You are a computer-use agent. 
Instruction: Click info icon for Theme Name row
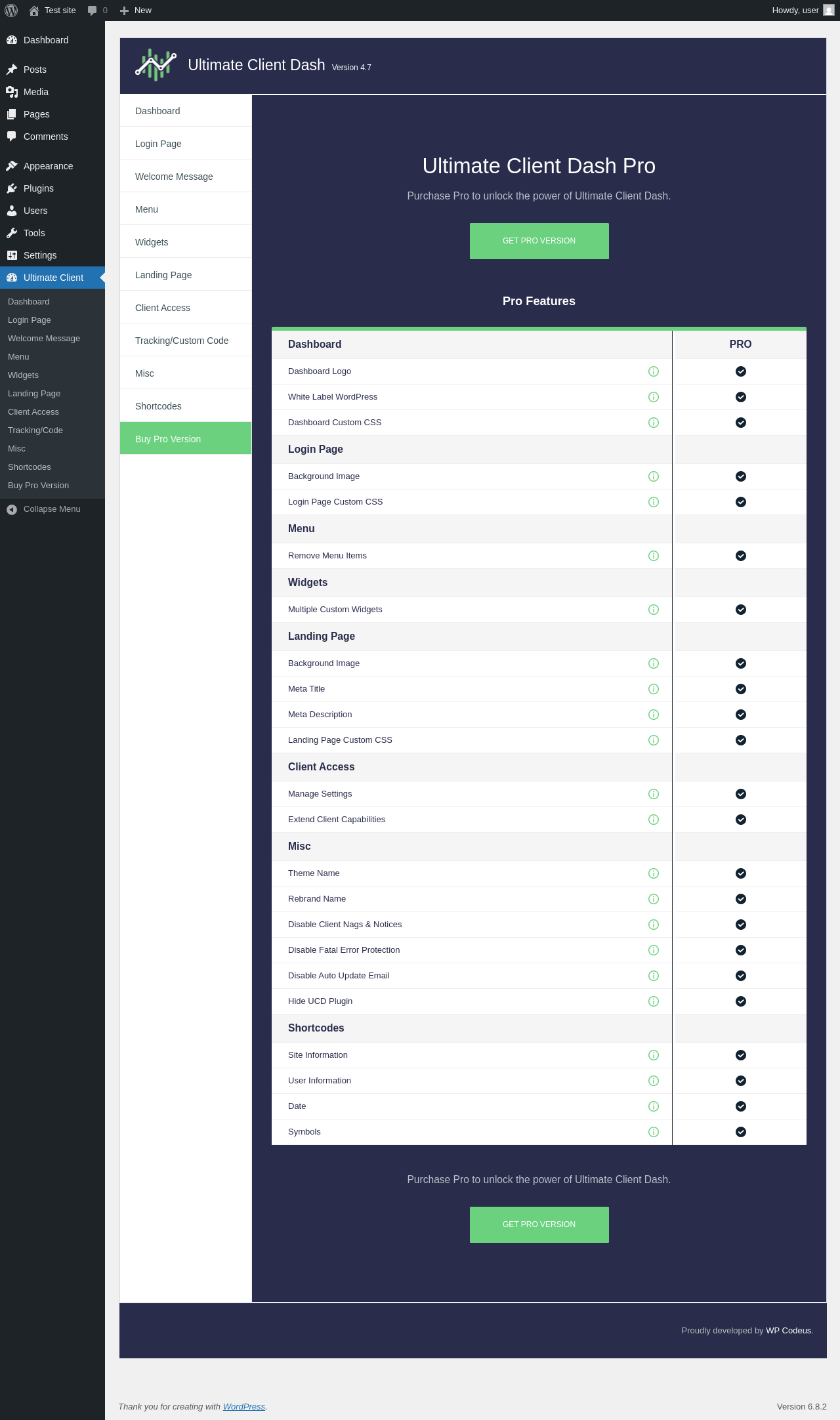654,873
